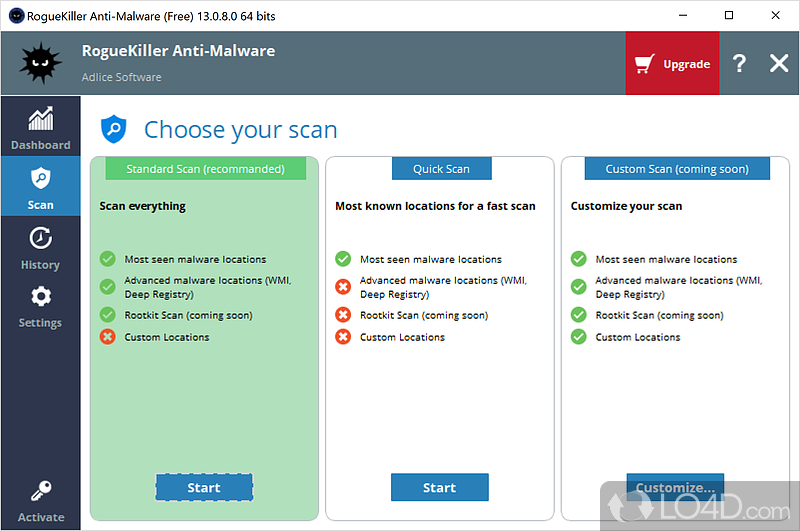Click green check beside Custom Scan Custom Locations
This screenshot has width=800, height=531.
(579, 337)
